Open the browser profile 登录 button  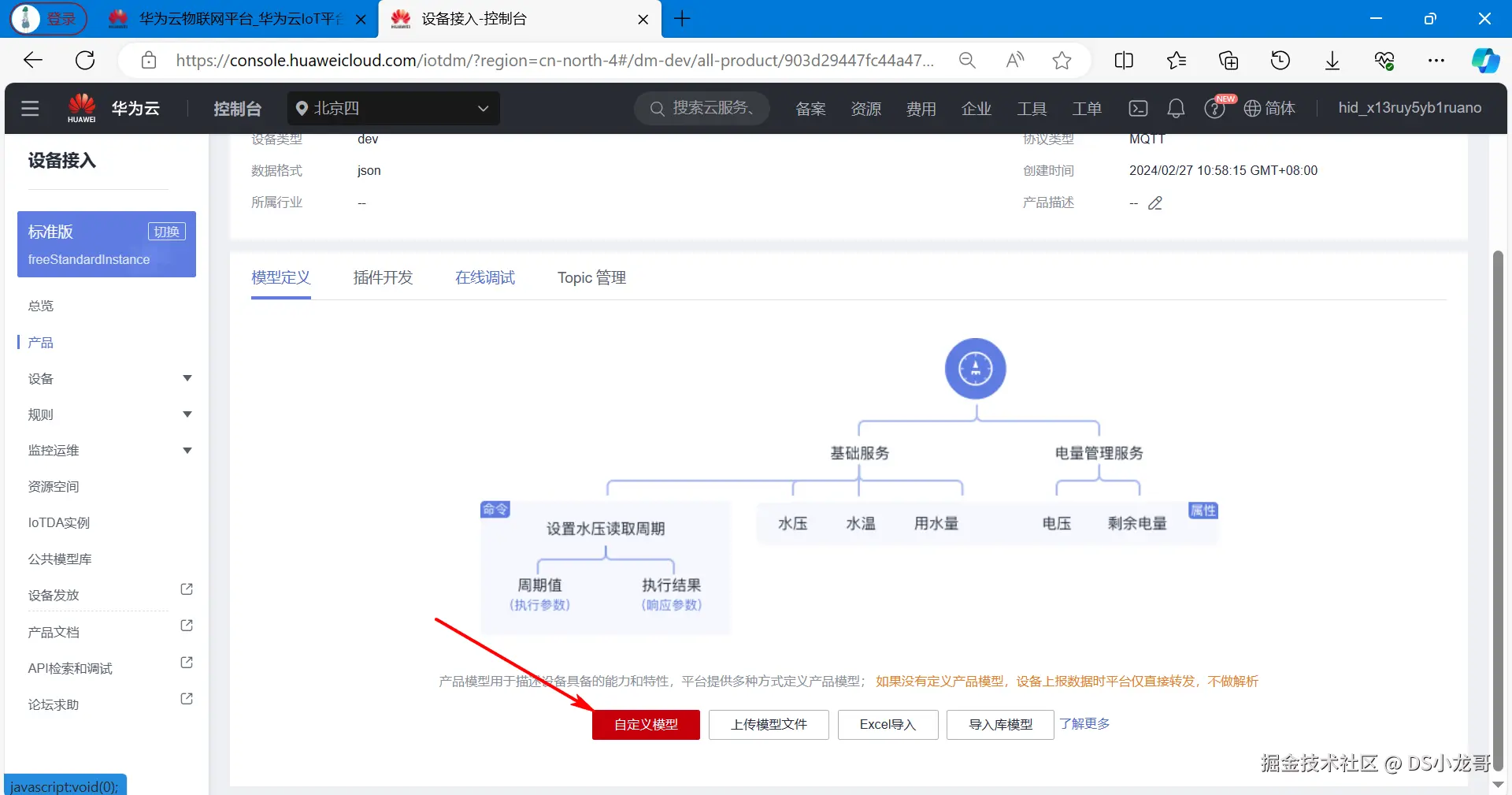[x=49, y=18]
